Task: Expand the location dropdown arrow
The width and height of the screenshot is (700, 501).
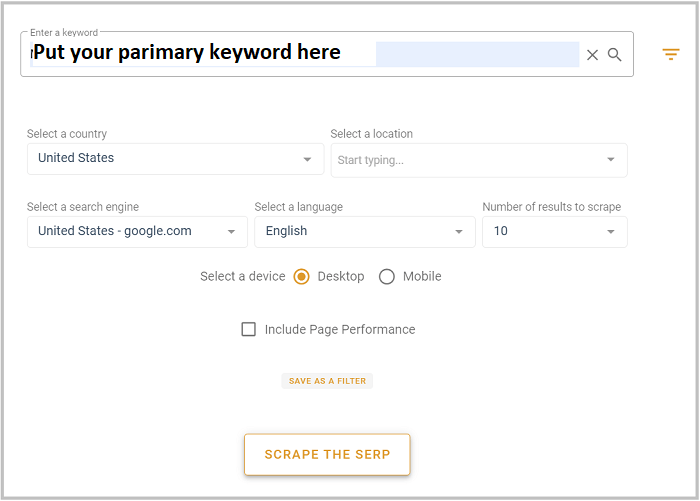Action: click(611, 159)
